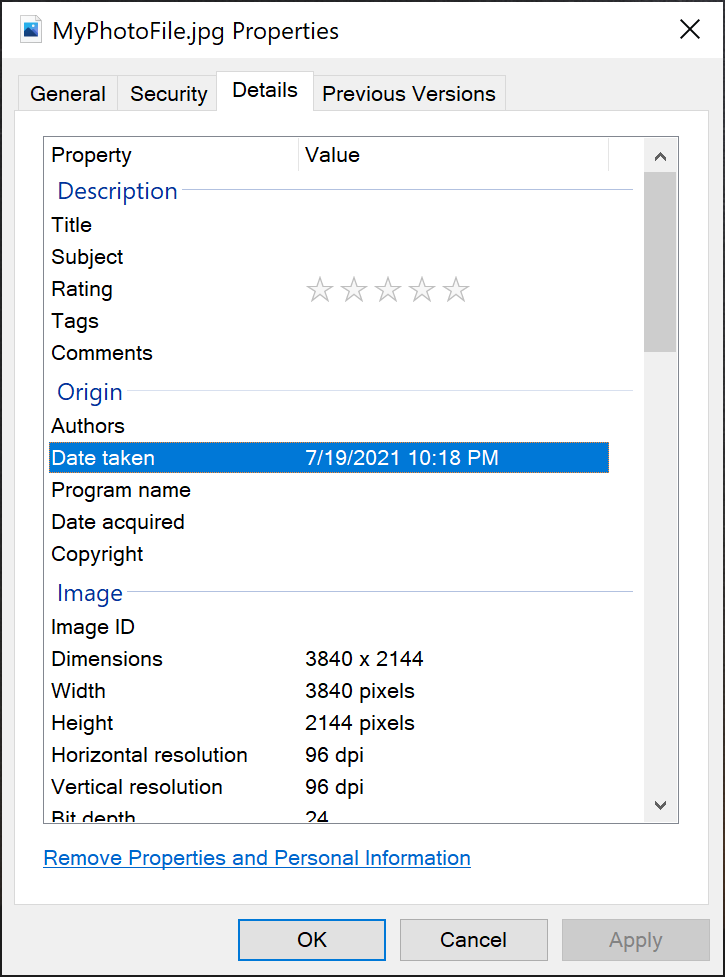Click the vertical scrollbar thumb
Screen dimensions: 725x977
[661, 262]
